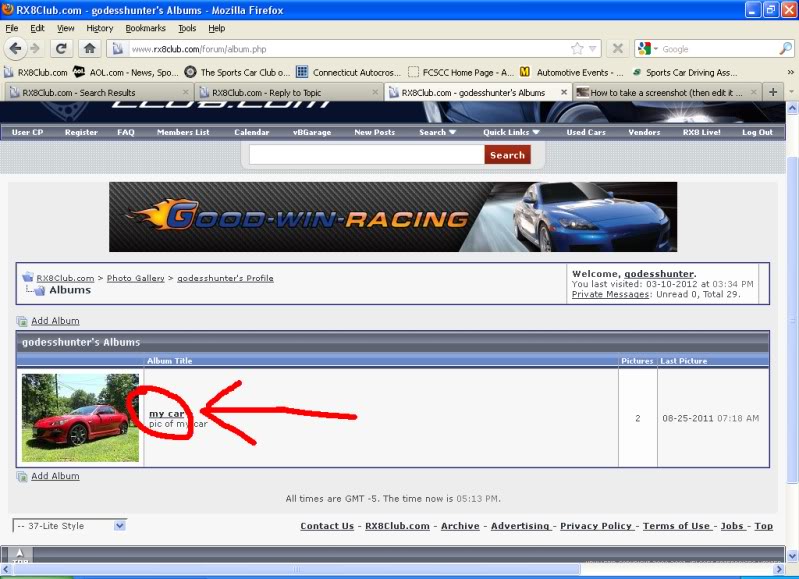This screenshot has height=579, width=799.
Task: Open the Private Messages link
Action: (x=610, y=294)
